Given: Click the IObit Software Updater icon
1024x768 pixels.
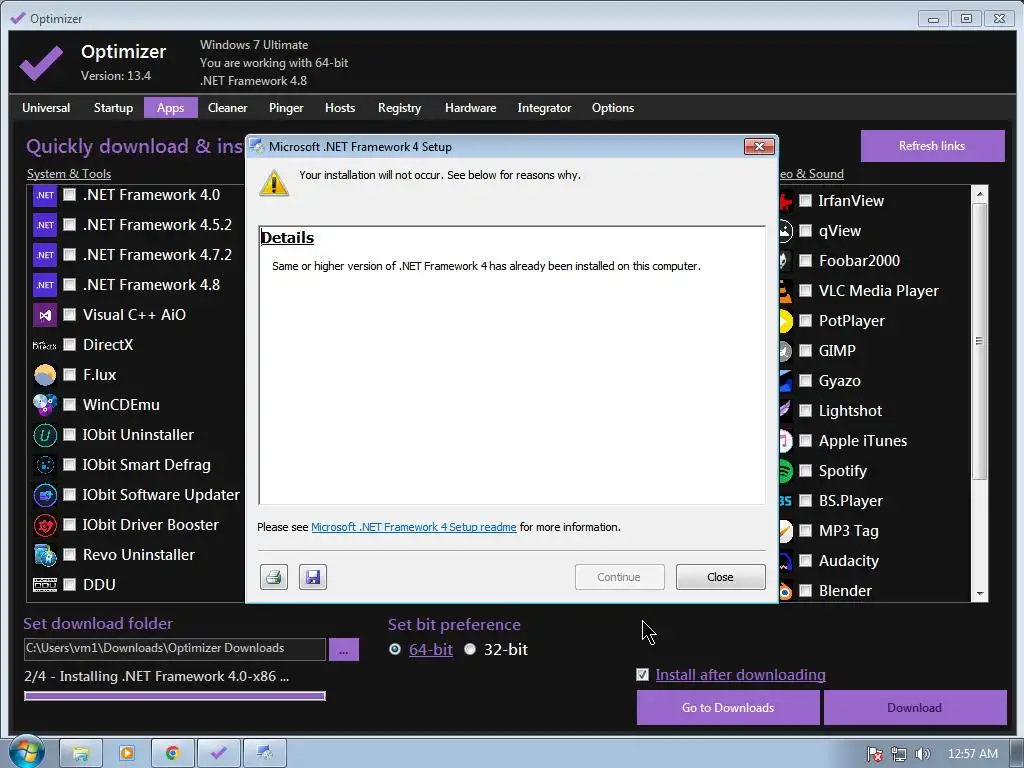Looking at the screenshot, I should [x=45, y=495].
